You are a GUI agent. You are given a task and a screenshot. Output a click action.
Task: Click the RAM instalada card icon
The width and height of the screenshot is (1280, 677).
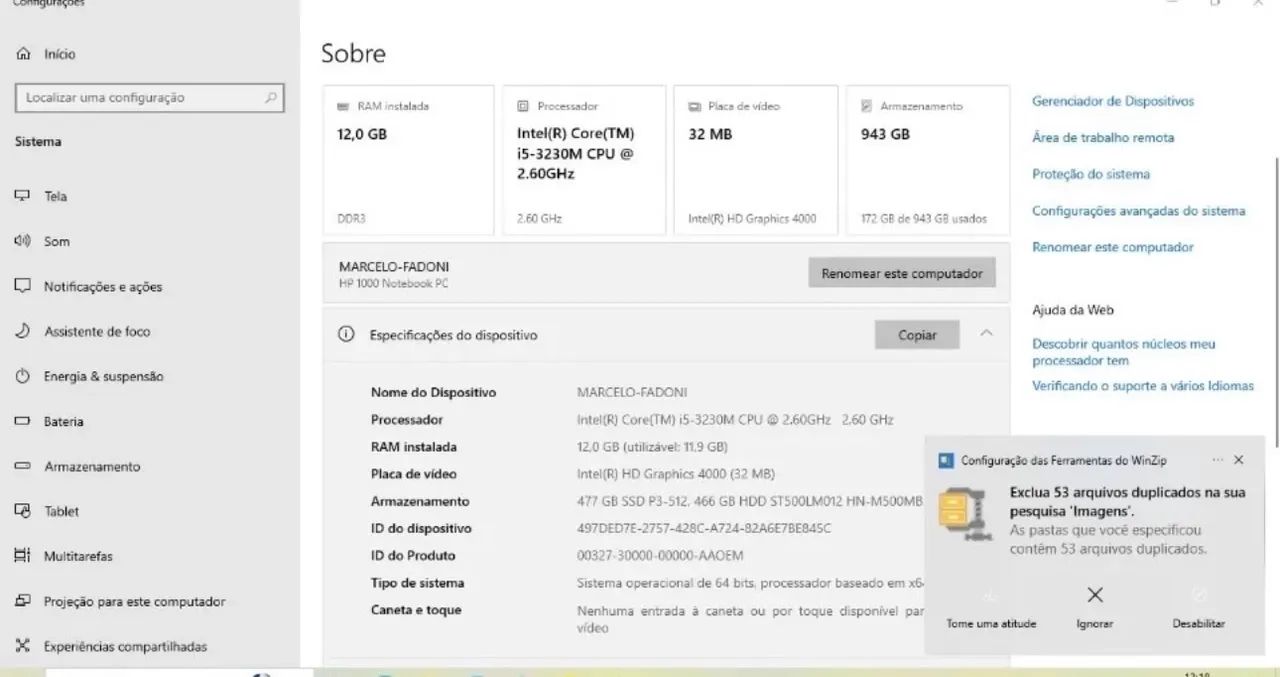(344, 106)
